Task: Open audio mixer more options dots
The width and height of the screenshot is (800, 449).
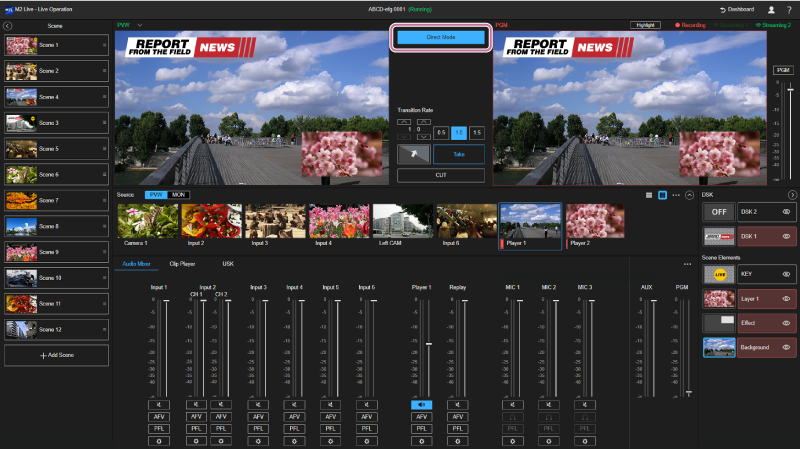Action: [x=687, y=264]
